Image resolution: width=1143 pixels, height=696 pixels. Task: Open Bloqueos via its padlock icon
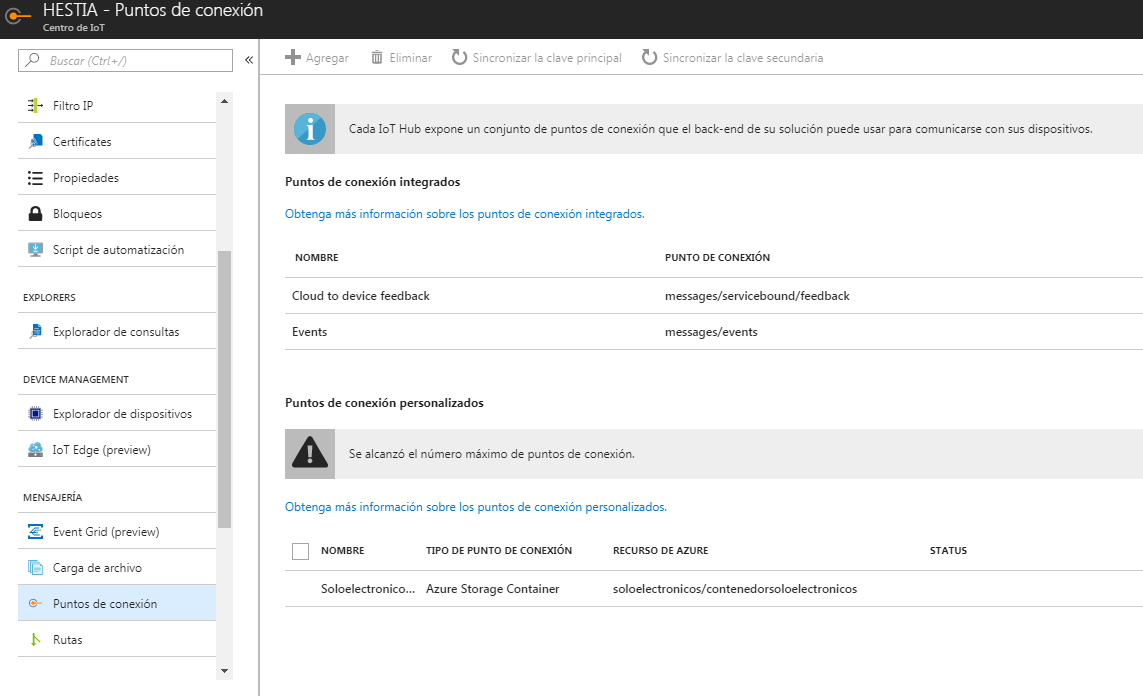35,214
